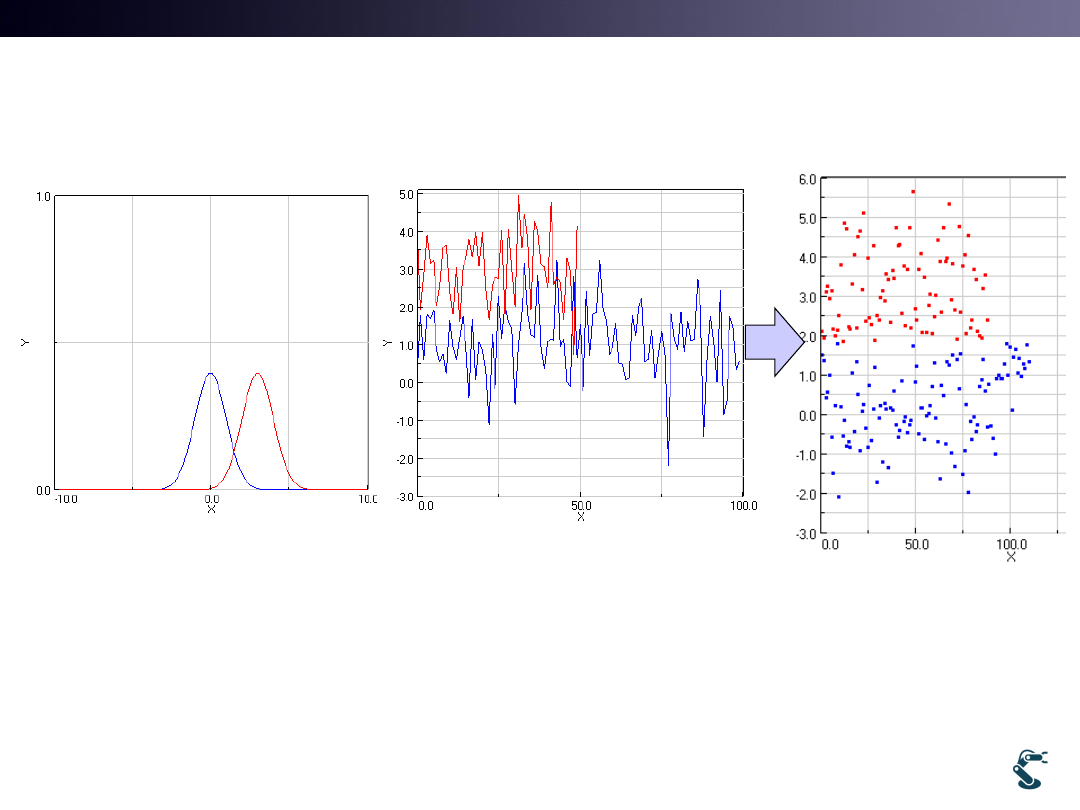
Task: Select the X axis label under the bell curve chart
Action: coord(211,509)
